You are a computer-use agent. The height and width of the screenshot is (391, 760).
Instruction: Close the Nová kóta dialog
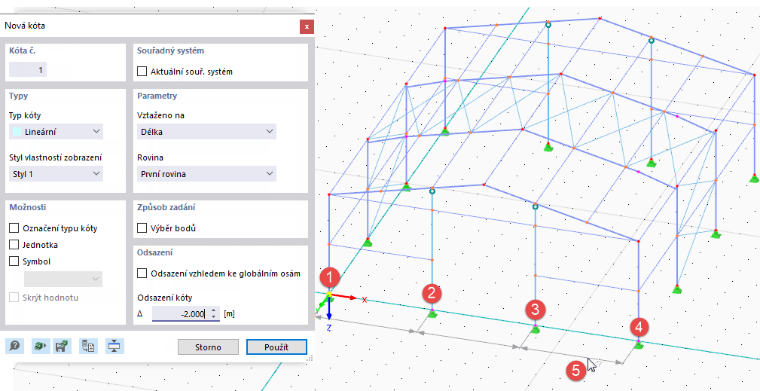click(x=306, y=26)
